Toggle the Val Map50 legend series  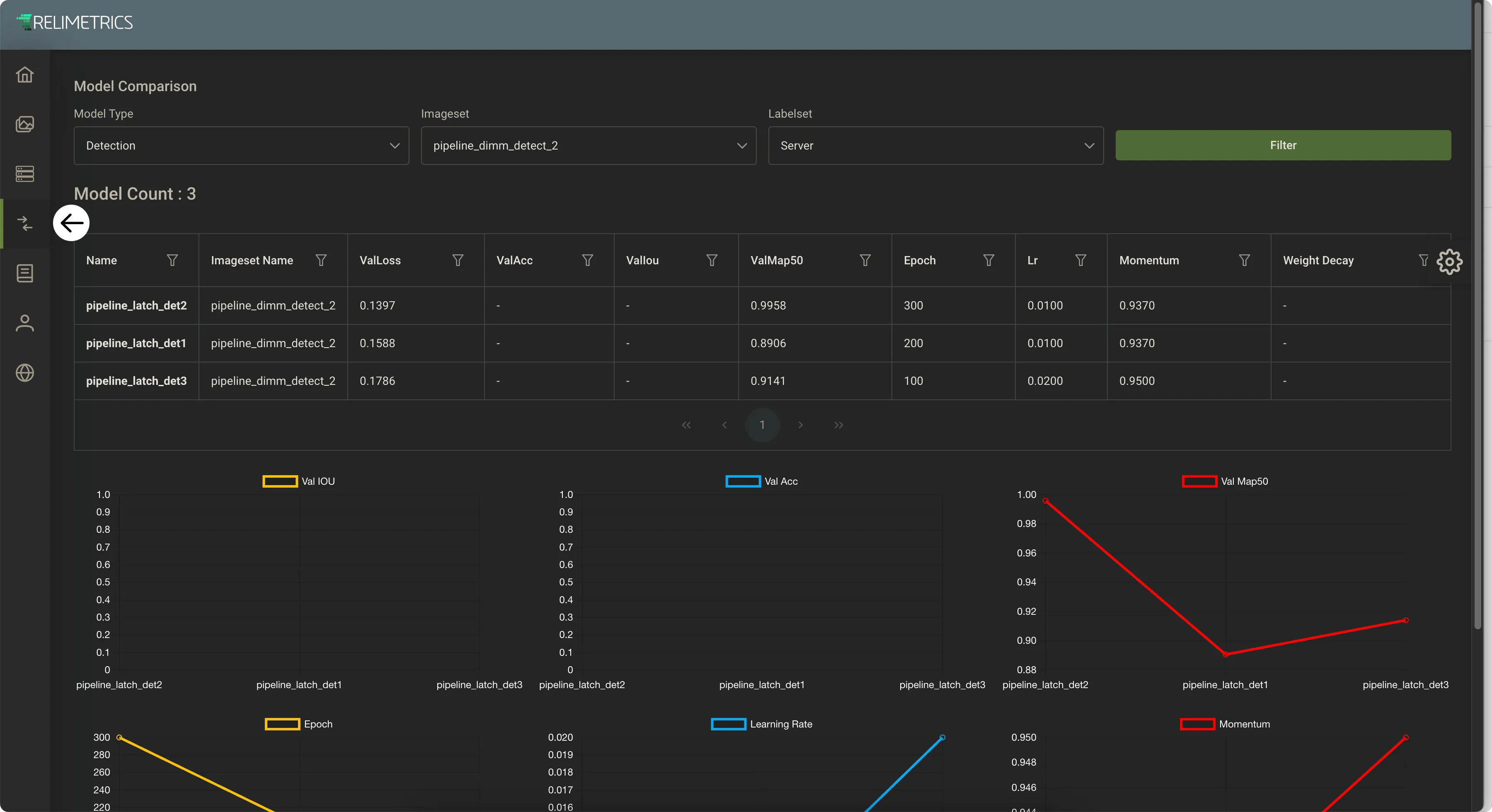(x=1224, y=481)
